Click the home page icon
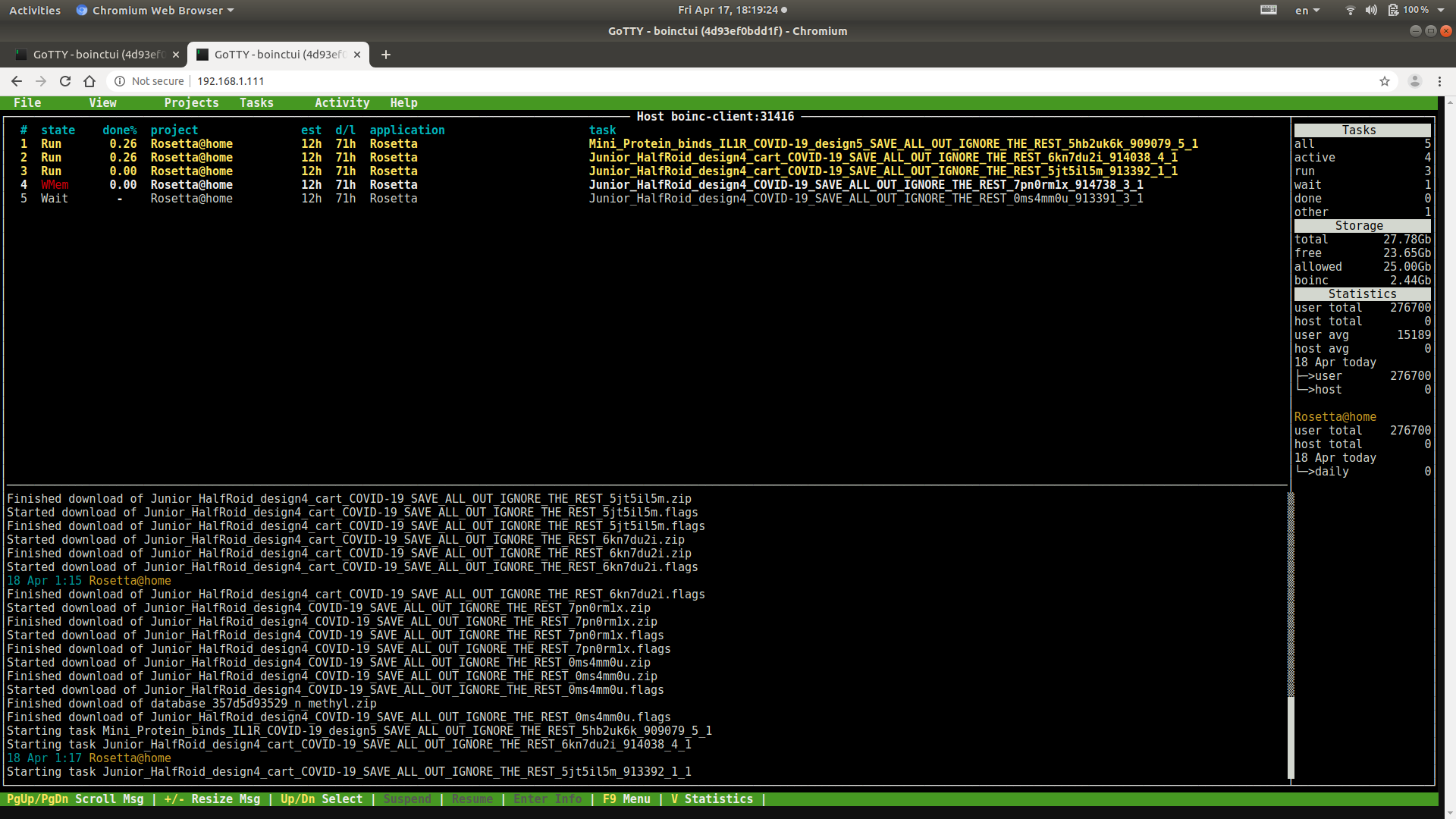The height and width of the screenshot is (819, 1456). click(89, 81)
